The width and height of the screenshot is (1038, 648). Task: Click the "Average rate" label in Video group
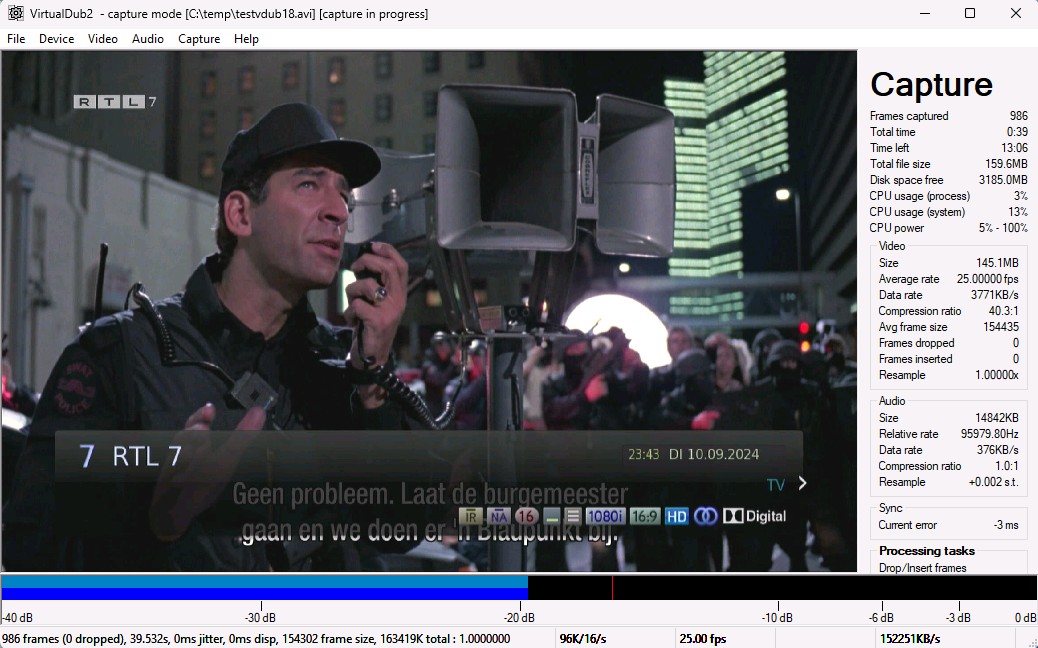908,279
